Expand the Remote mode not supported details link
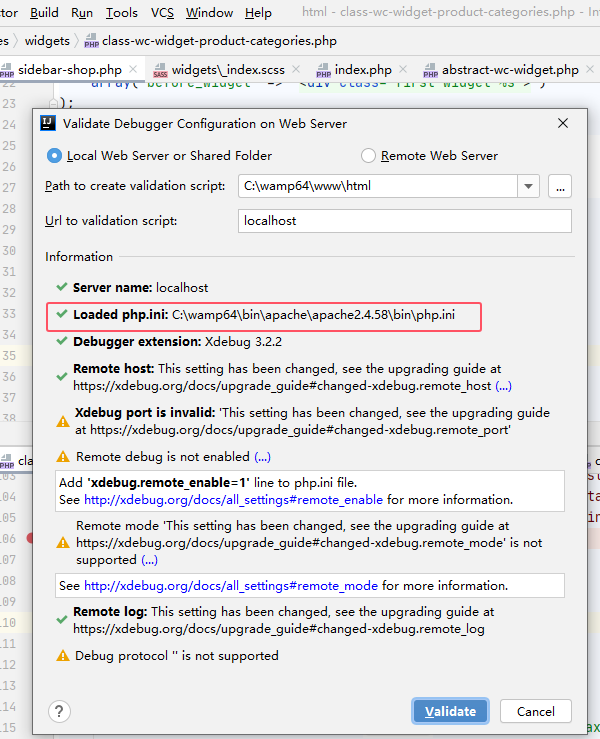600x739 pixels. coord(149,560)
